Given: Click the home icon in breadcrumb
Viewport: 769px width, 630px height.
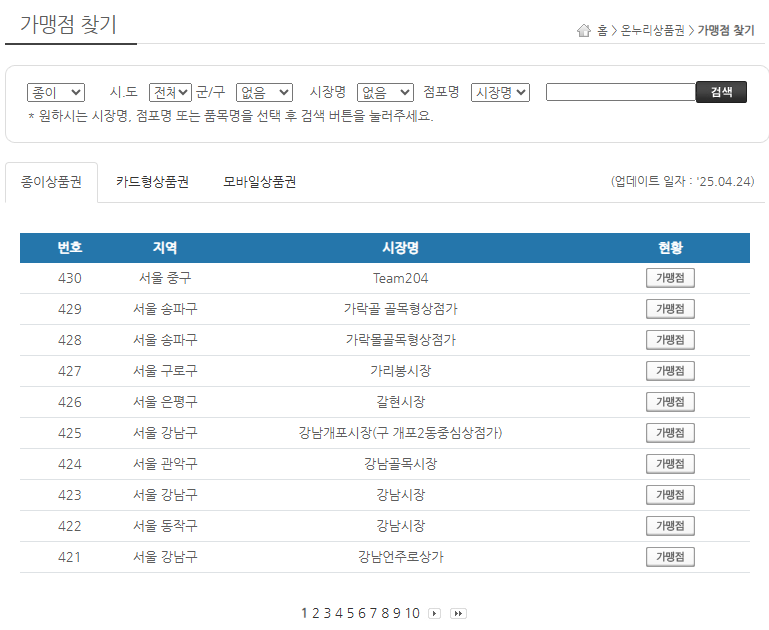Looking at the screenshot, I should [x=584, y=30].
